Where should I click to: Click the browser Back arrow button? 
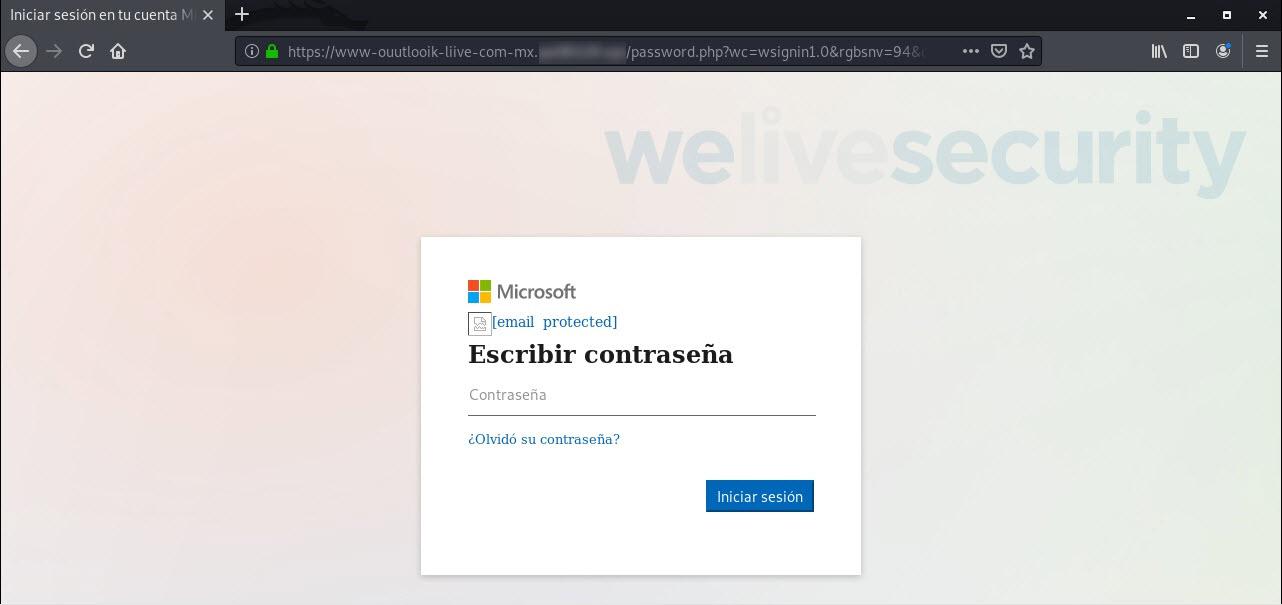[21, 51]
